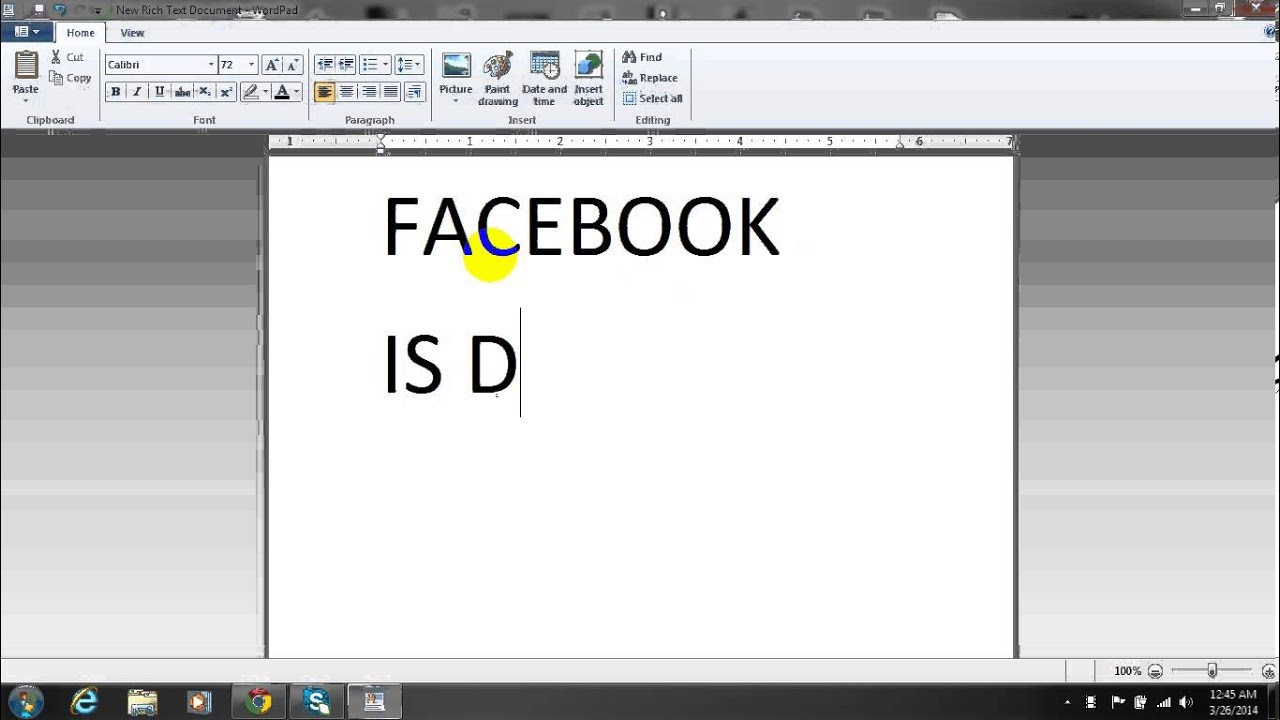Open line spacing options
The image size is (1280, 720).
(x=408, y=65)
